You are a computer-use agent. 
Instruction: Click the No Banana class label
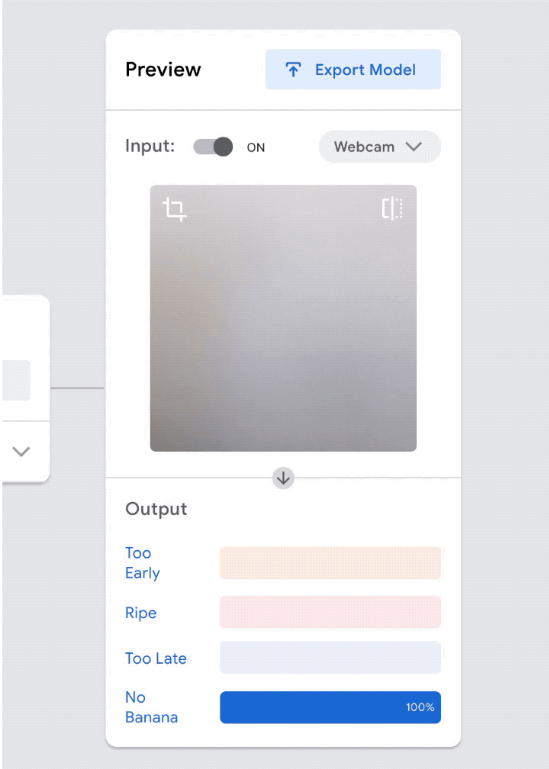click(x=151, y=707)
